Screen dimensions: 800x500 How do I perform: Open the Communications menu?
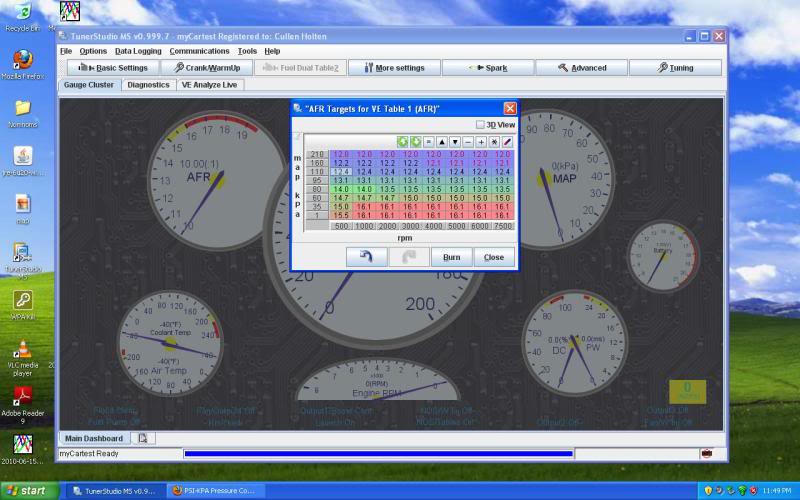(x=199, y=51)
